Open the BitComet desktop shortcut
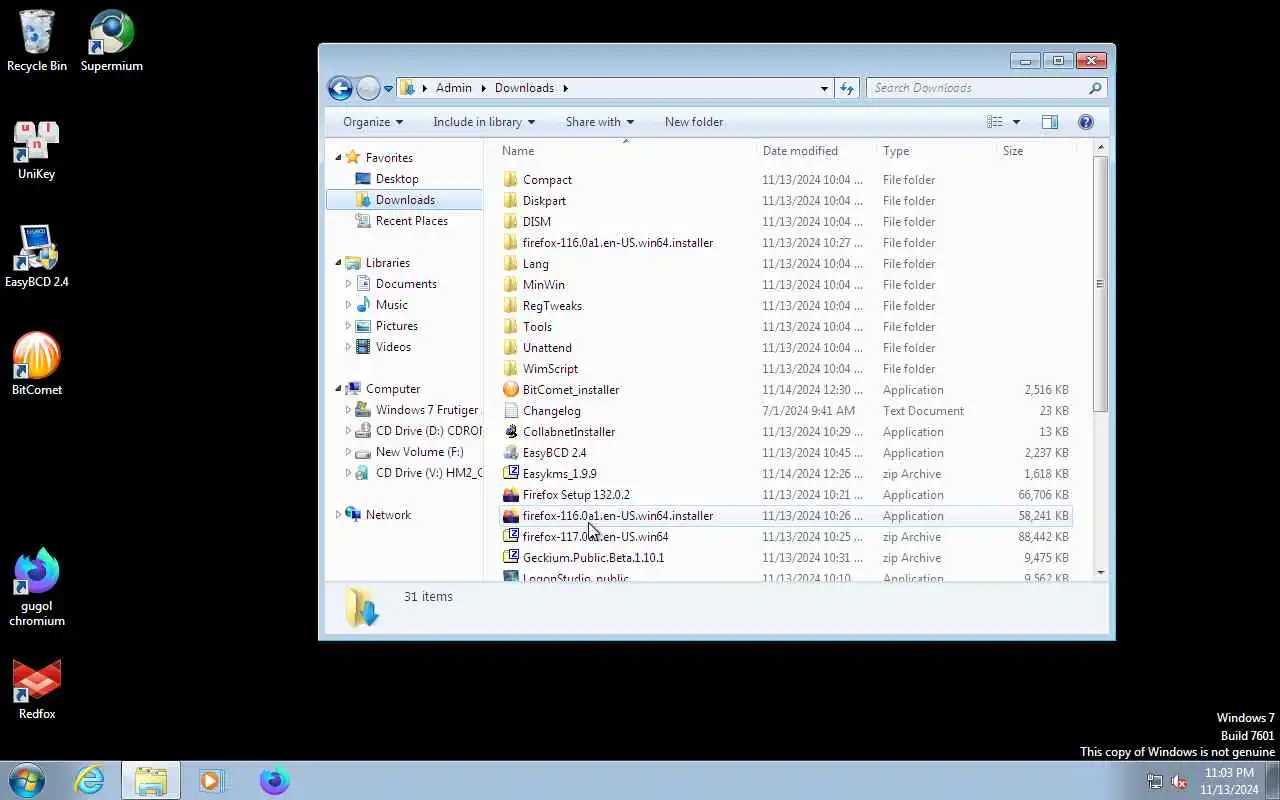 37,365
